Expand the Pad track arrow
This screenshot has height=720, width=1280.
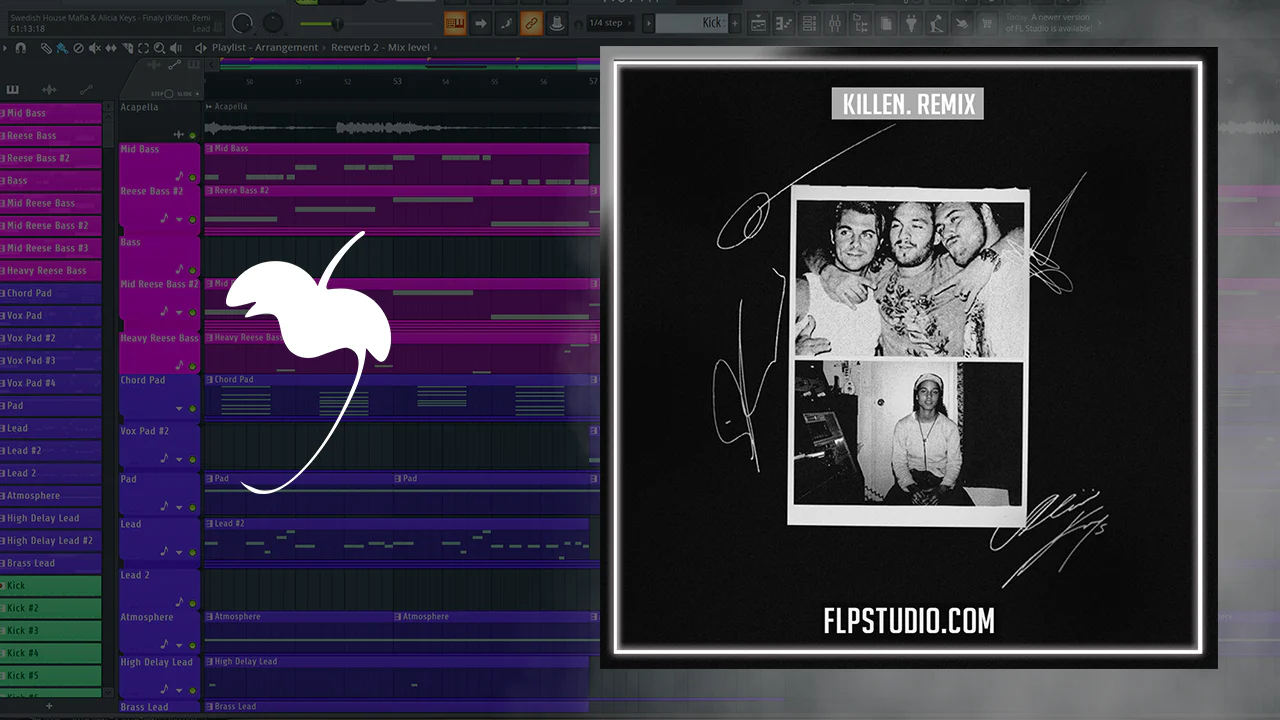tap(180, 507)
